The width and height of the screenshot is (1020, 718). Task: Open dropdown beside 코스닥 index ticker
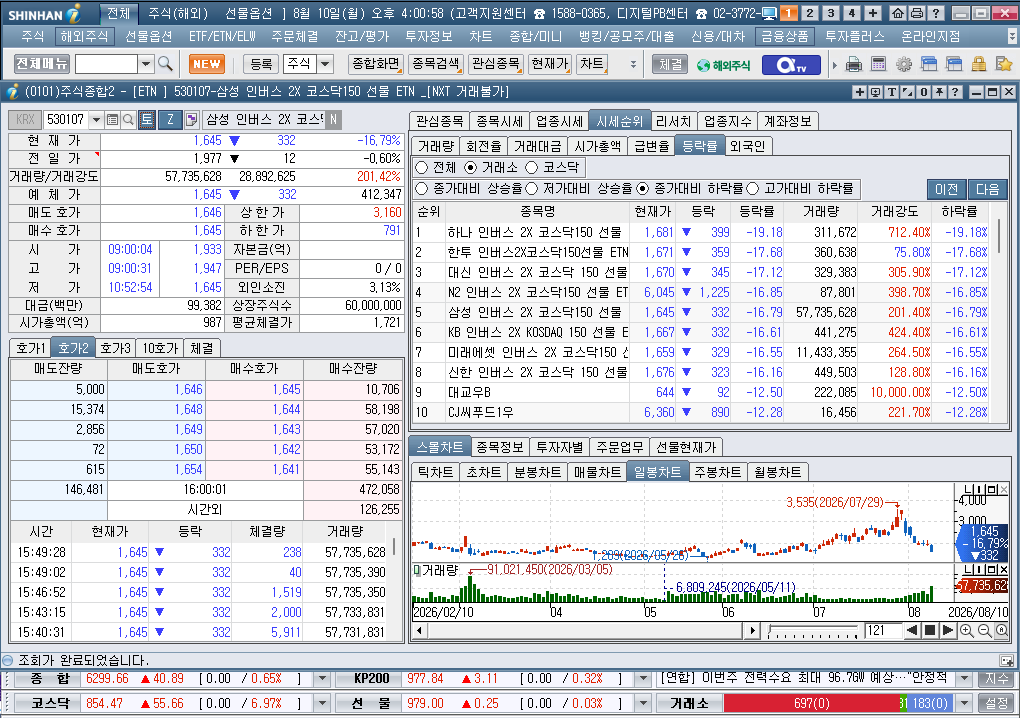pos(321,704)
